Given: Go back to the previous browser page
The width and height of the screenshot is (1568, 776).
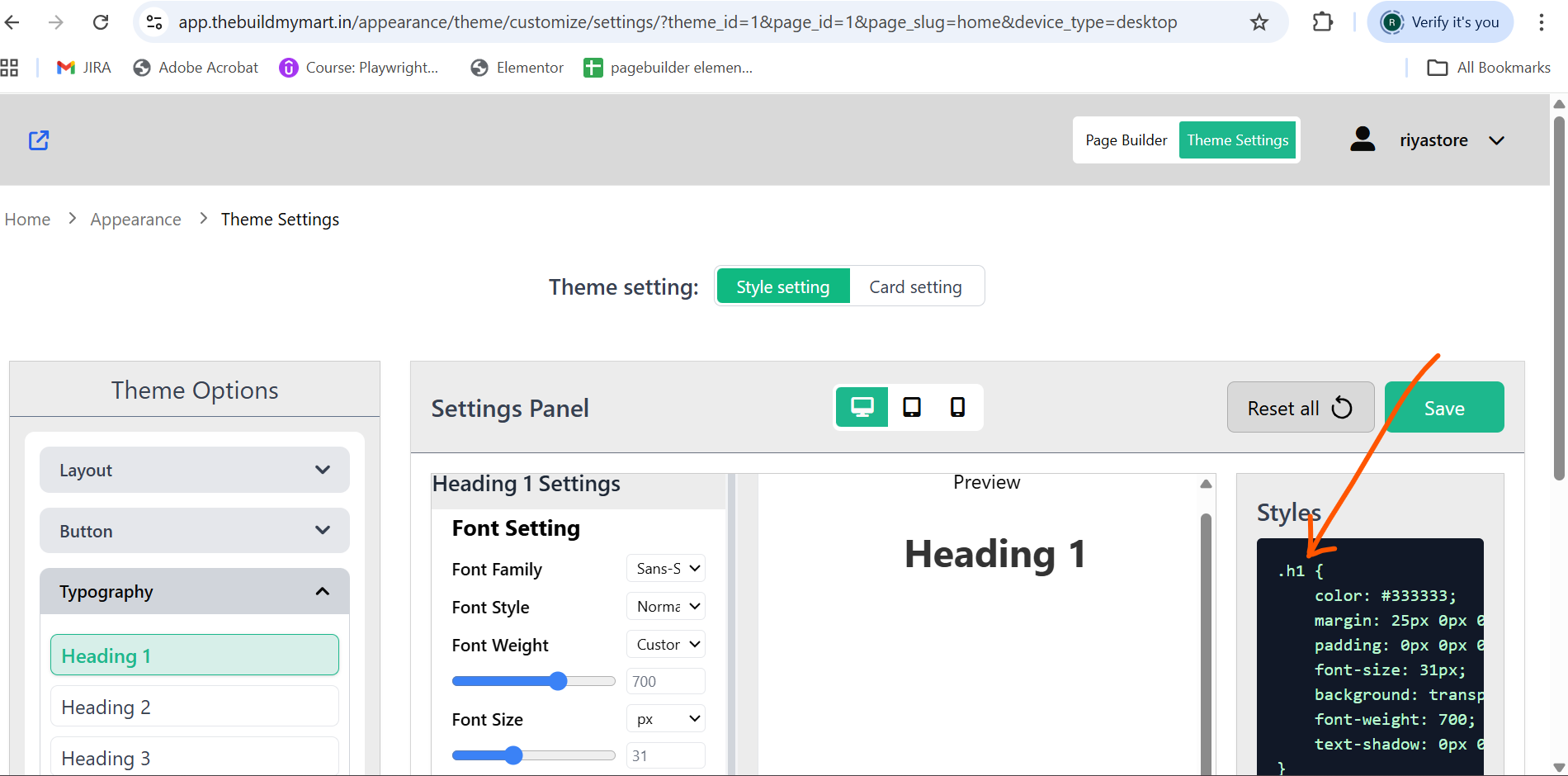Looking at the screenshot, I should click(12, 22).
